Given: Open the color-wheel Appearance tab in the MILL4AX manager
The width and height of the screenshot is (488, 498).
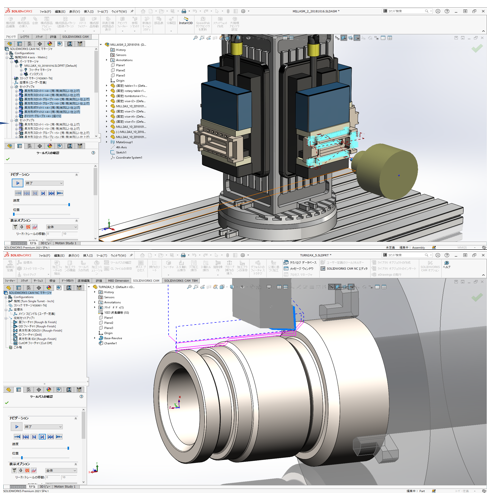Looking at the screenshot, I should (x=50, y=44).
